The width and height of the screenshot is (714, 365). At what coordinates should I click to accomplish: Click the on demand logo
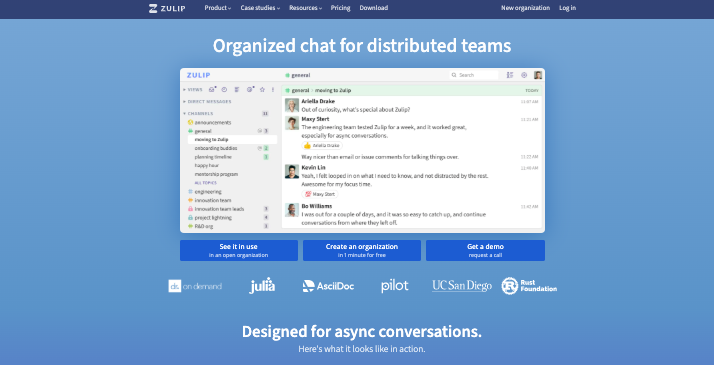[x=195, y=286]
